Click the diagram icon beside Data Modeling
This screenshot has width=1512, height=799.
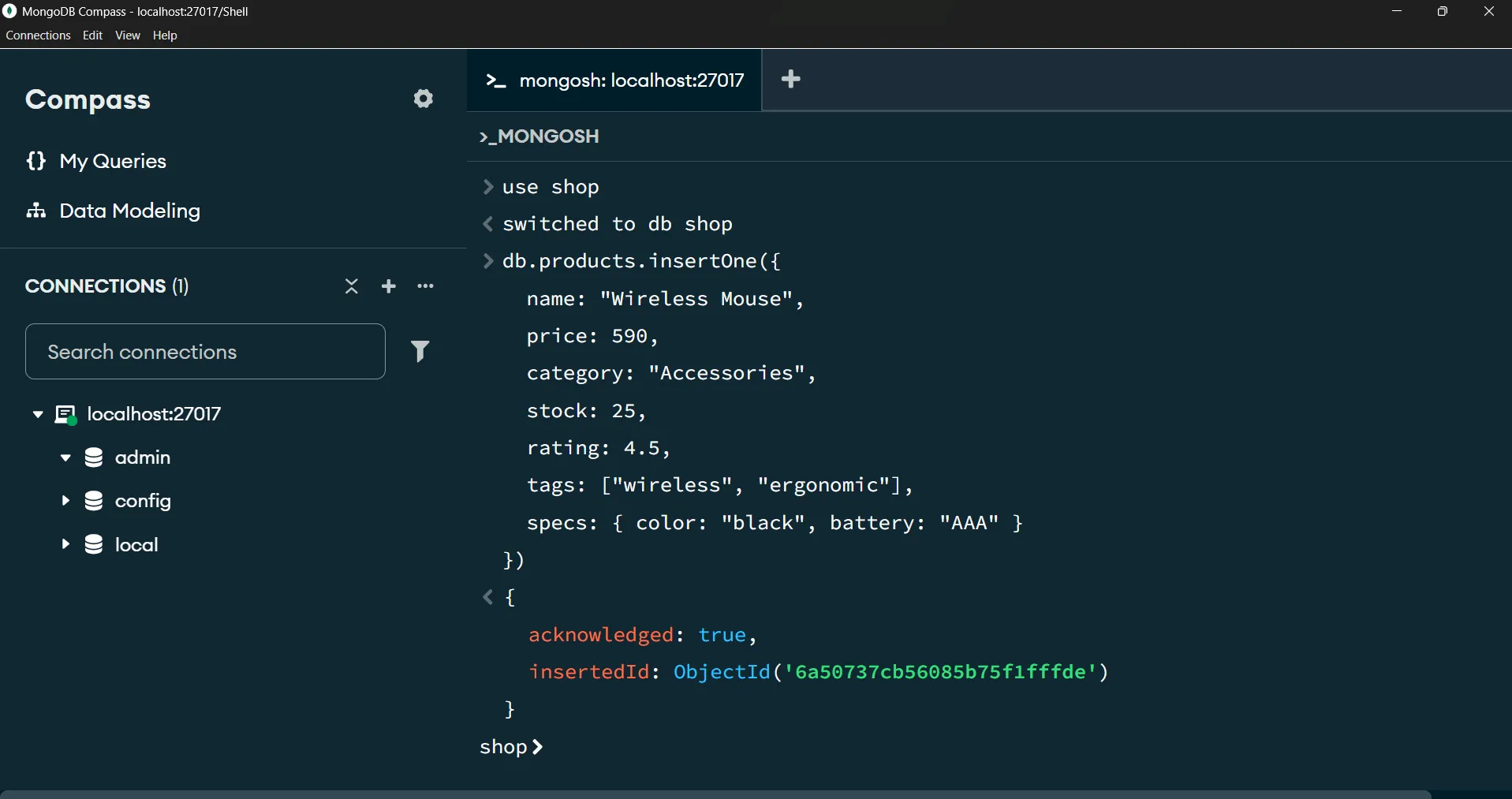coord(35,211)
